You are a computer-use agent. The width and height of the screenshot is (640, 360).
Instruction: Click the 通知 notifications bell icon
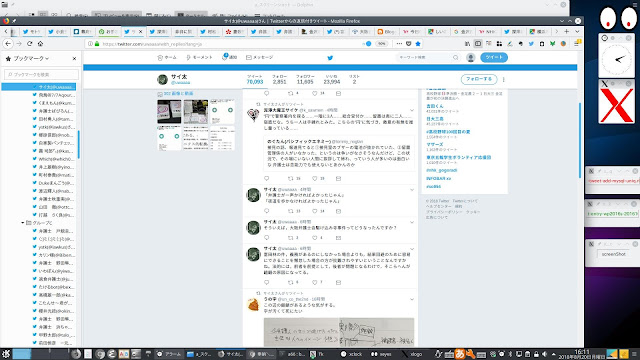[x=224, y=57]
